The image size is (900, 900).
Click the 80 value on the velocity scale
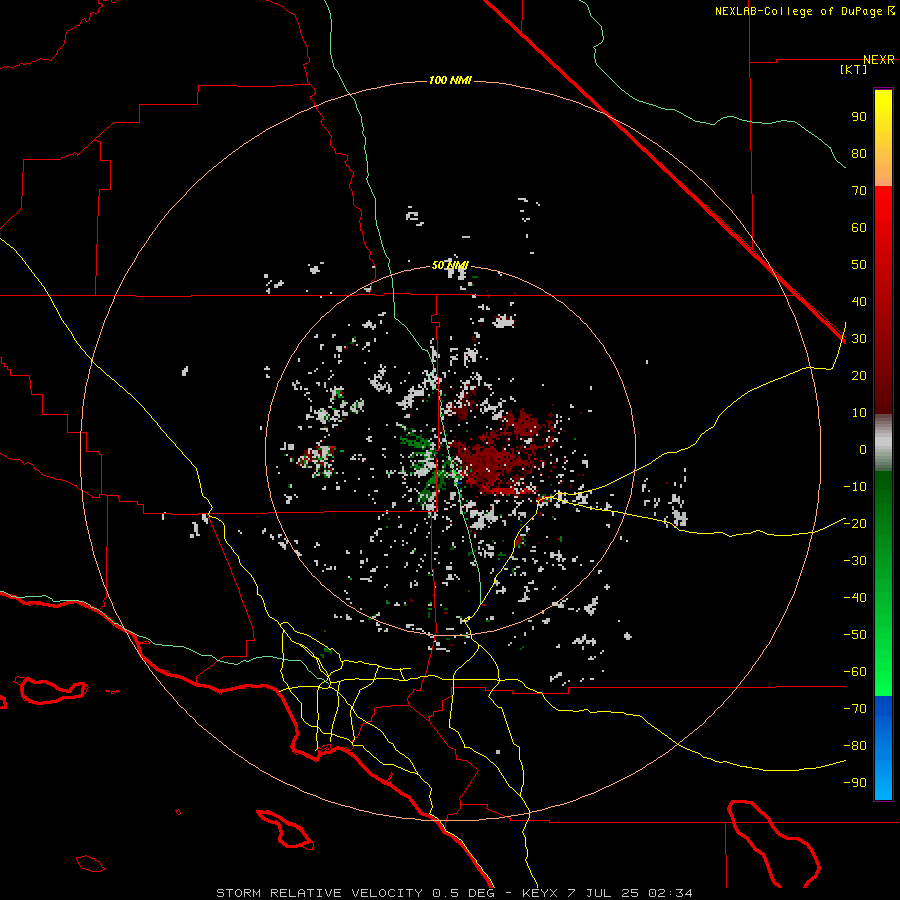click(x=859, y=154)
